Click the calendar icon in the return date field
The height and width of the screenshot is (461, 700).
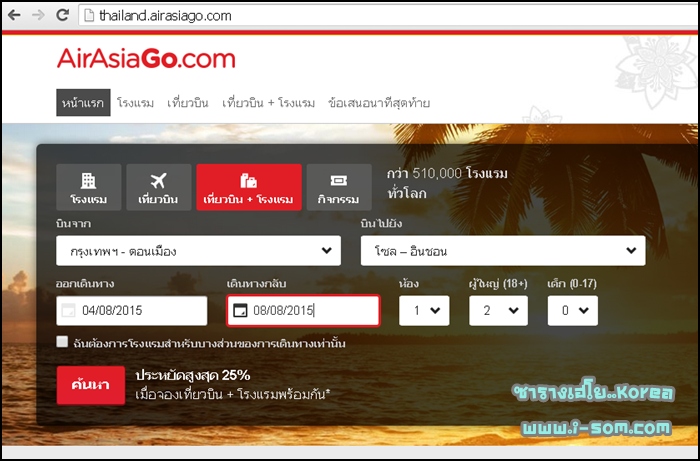point(240,310)
